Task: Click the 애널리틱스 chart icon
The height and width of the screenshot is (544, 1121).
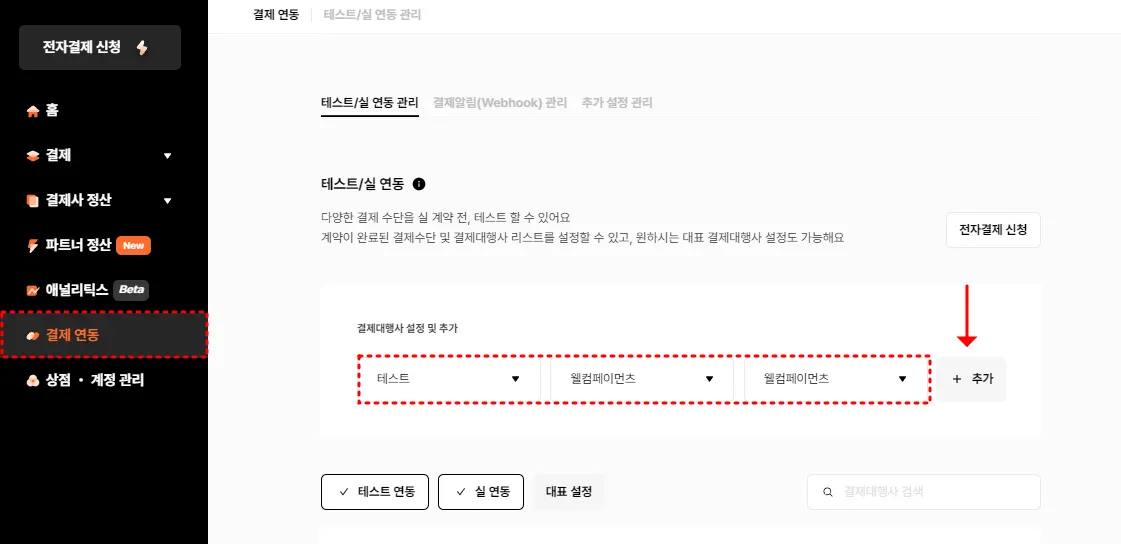Action: coord(33,290)
